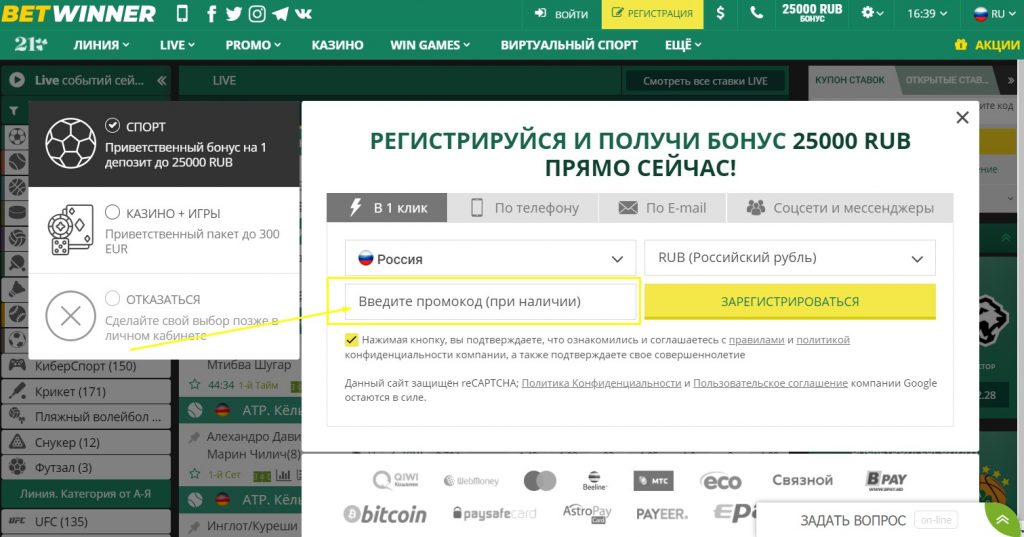Click the WebMoney payment logo
Viewport: 1024px width, 537px height.
point(471,481)
